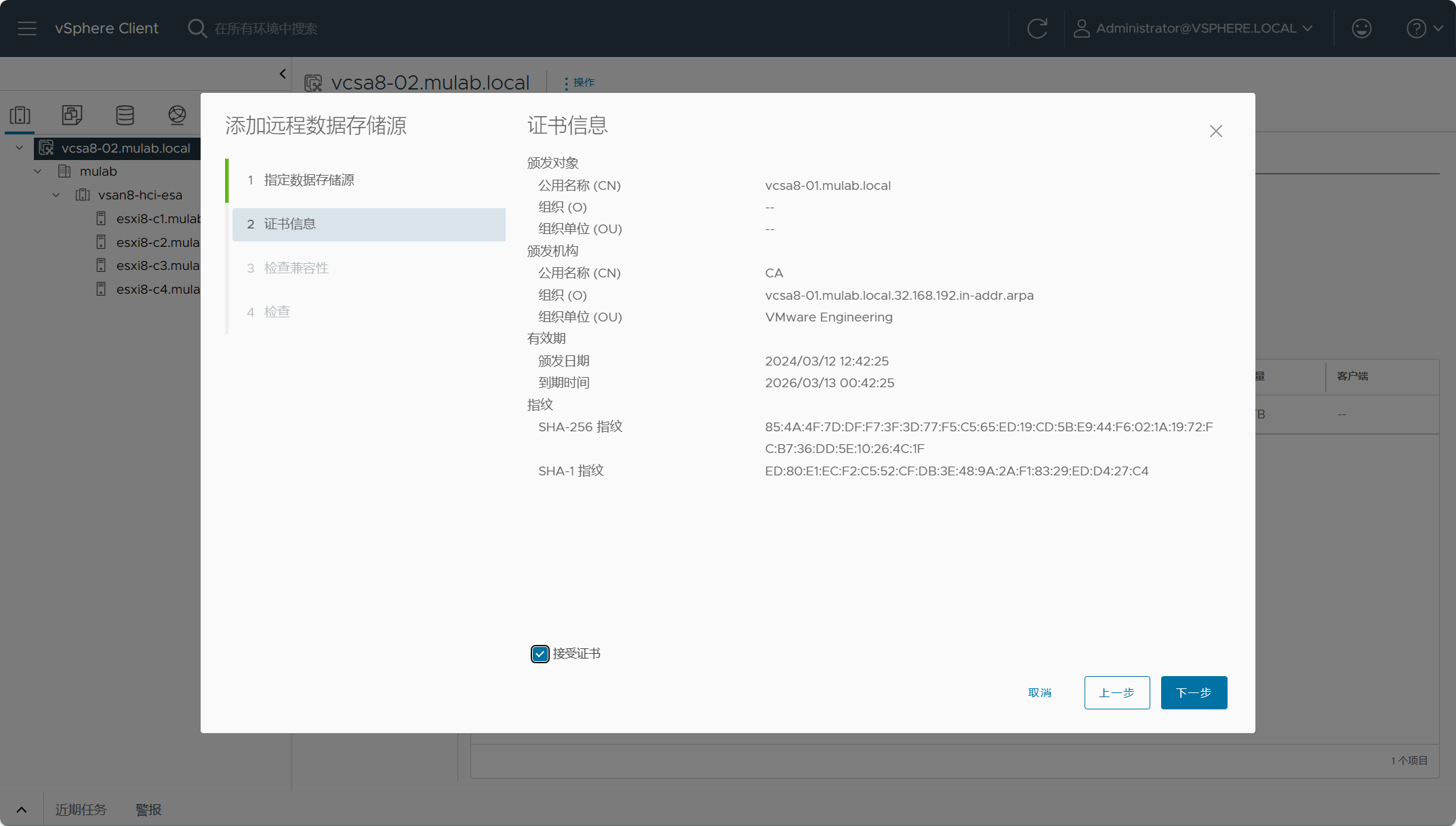Click the esxi8-c1 host icon
Viewport: 1456px width, 826px height.
[x=101, y=218]
